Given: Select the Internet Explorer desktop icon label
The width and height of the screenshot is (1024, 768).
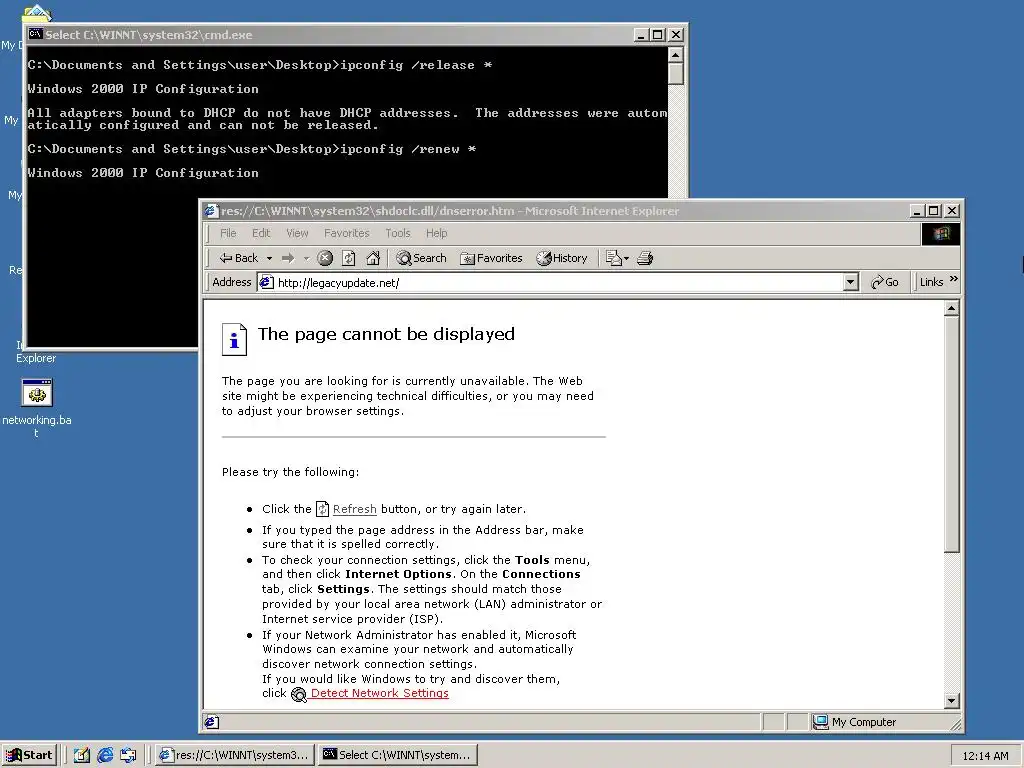Looking at the screenshot, I should [36, 352].
